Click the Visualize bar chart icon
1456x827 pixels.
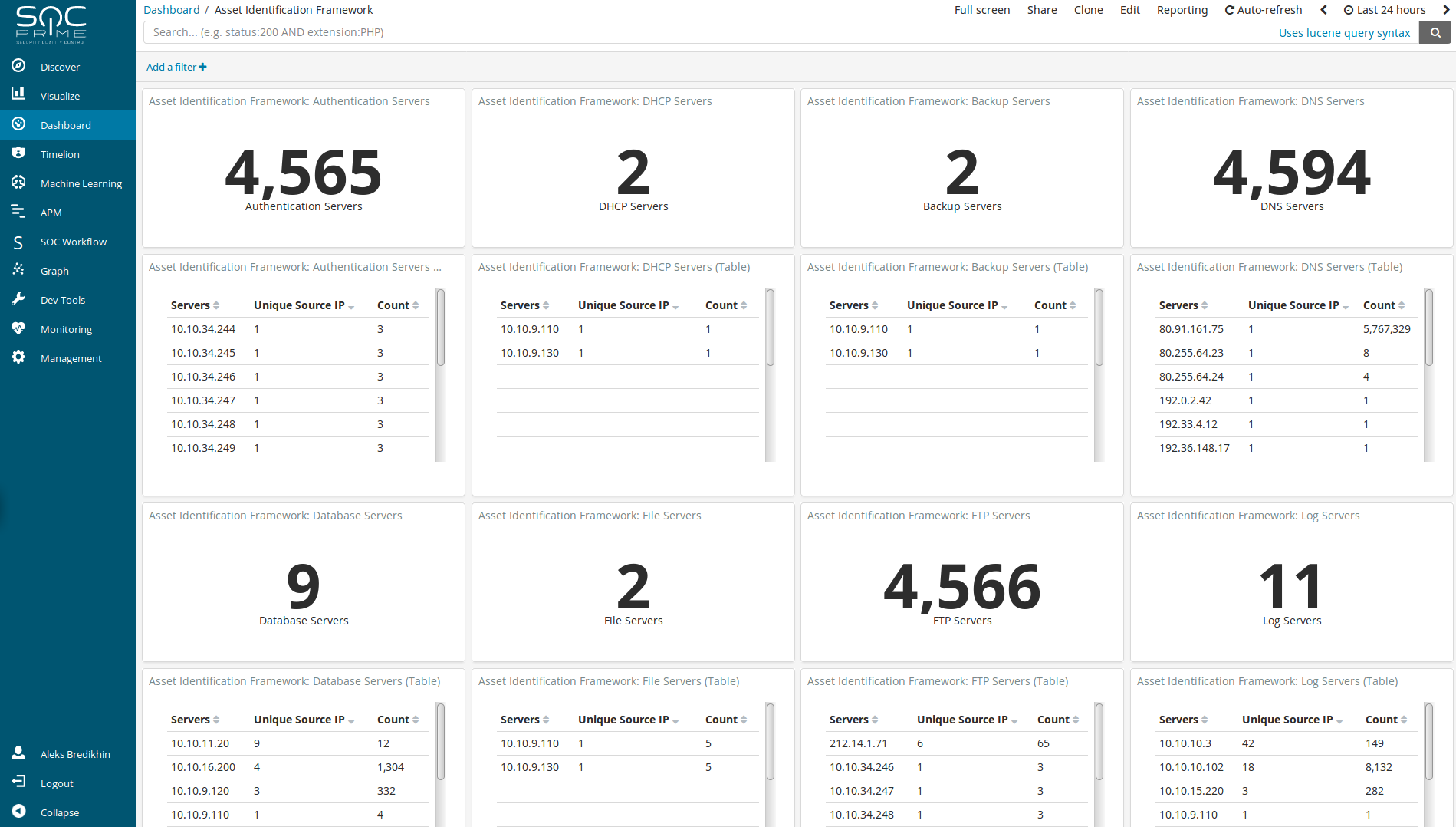coord(18,94)
